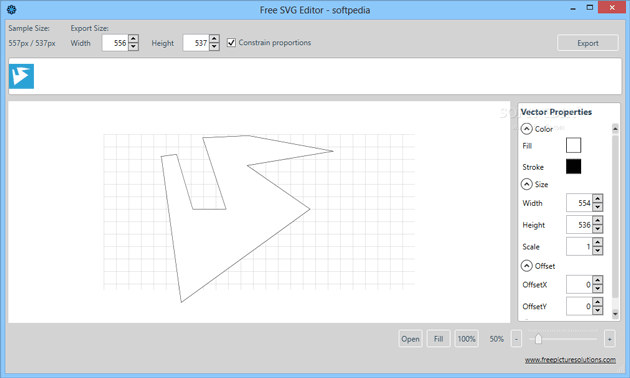Toggle Constrain proportions checkbox
The image size is (630, 378).
click(x=231, y=43)
